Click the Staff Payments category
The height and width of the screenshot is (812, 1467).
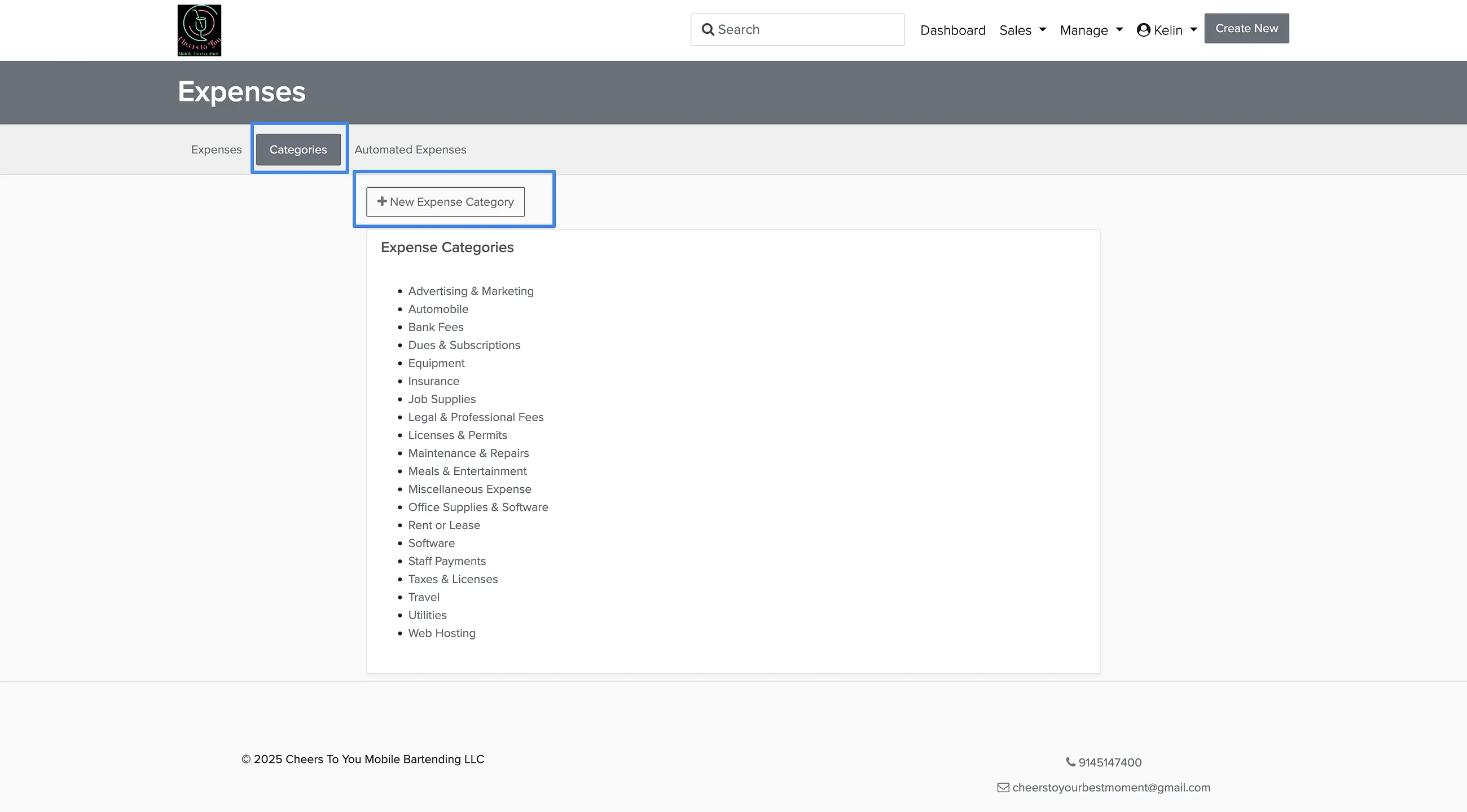tap(447, 562)
